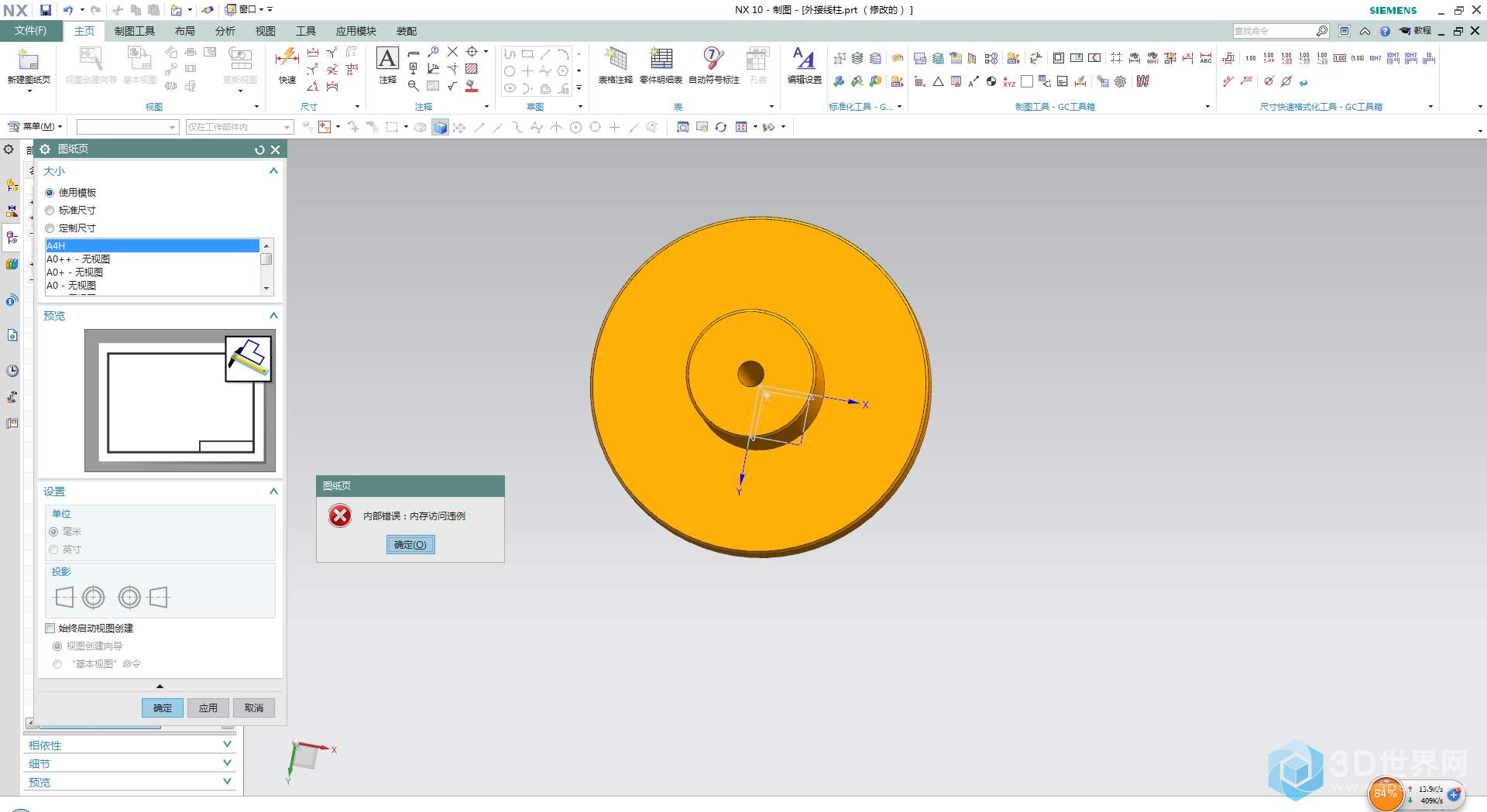Image resolution: width=1487 pixels, height=812 pixels.
Task: Select the 快速 rapid dimension tool
Action: 287,65
